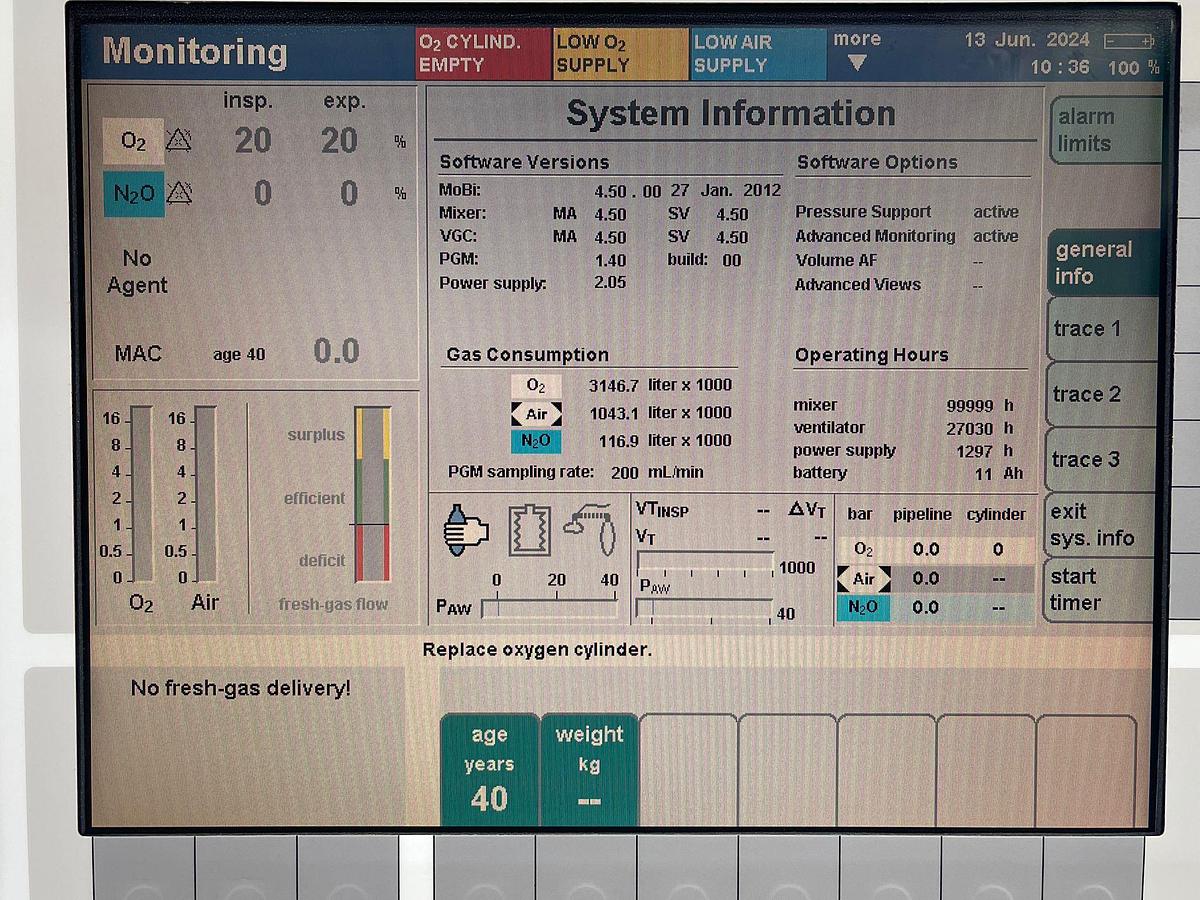Click the N2O gas consumption label icon
Image resolution: width=1200 pixels, height=900 pixels.
tap(536, 441)
